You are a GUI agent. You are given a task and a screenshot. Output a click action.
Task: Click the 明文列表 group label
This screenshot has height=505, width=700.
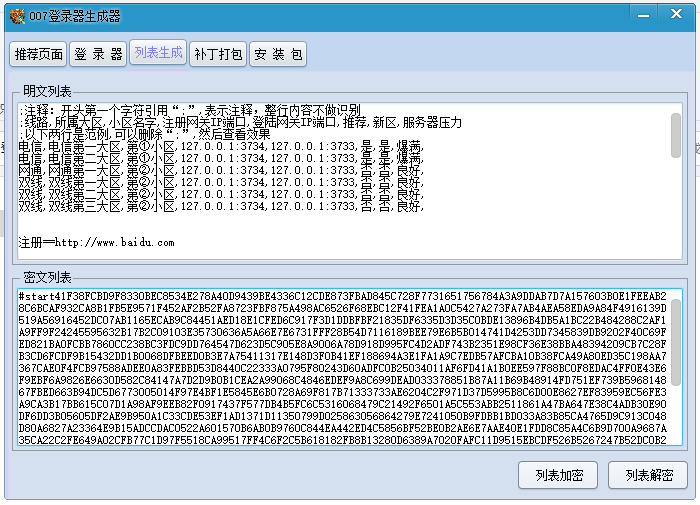tap(44, 91)
